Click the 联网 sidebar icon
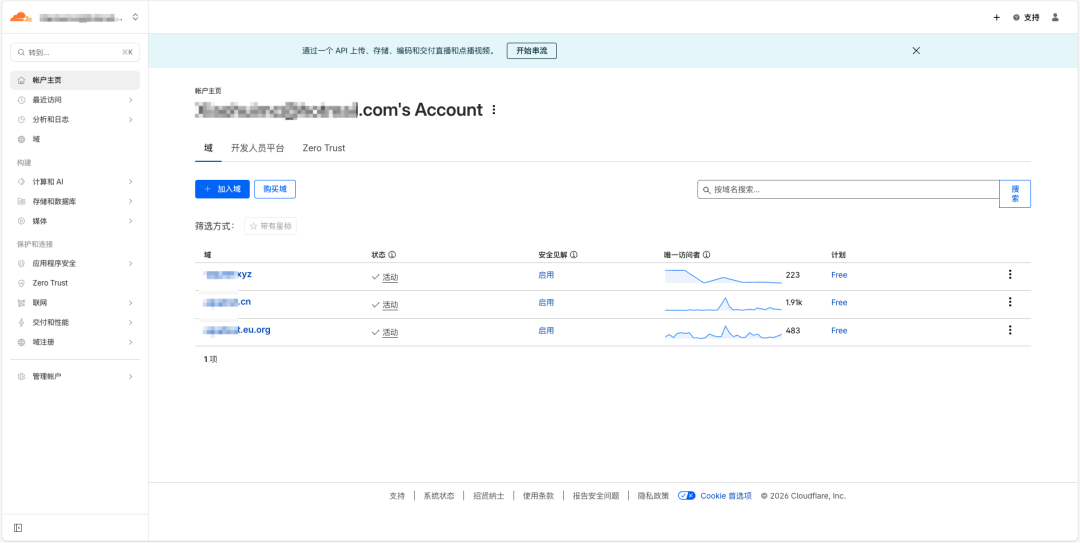This screenshot has width=1080, height=543. [x=21, y=303]
